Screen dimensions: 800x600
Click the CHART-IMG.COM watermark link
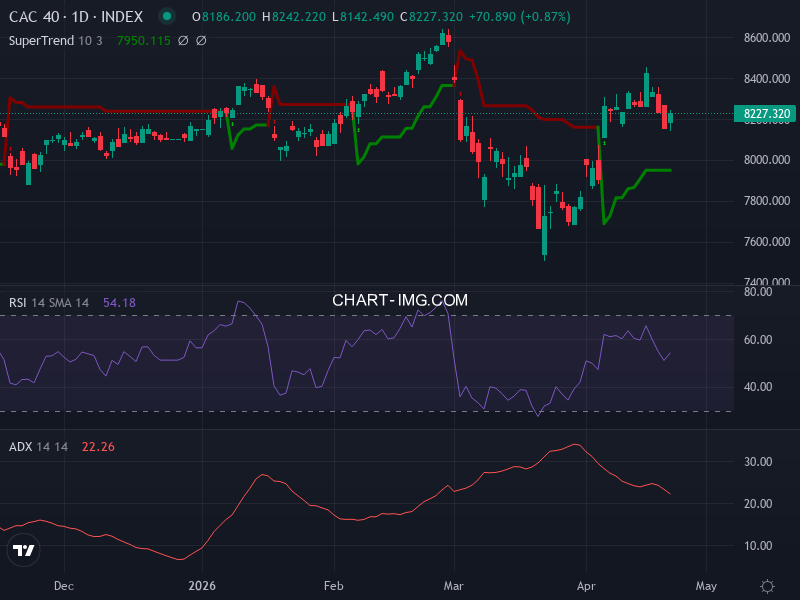point(400,299)
